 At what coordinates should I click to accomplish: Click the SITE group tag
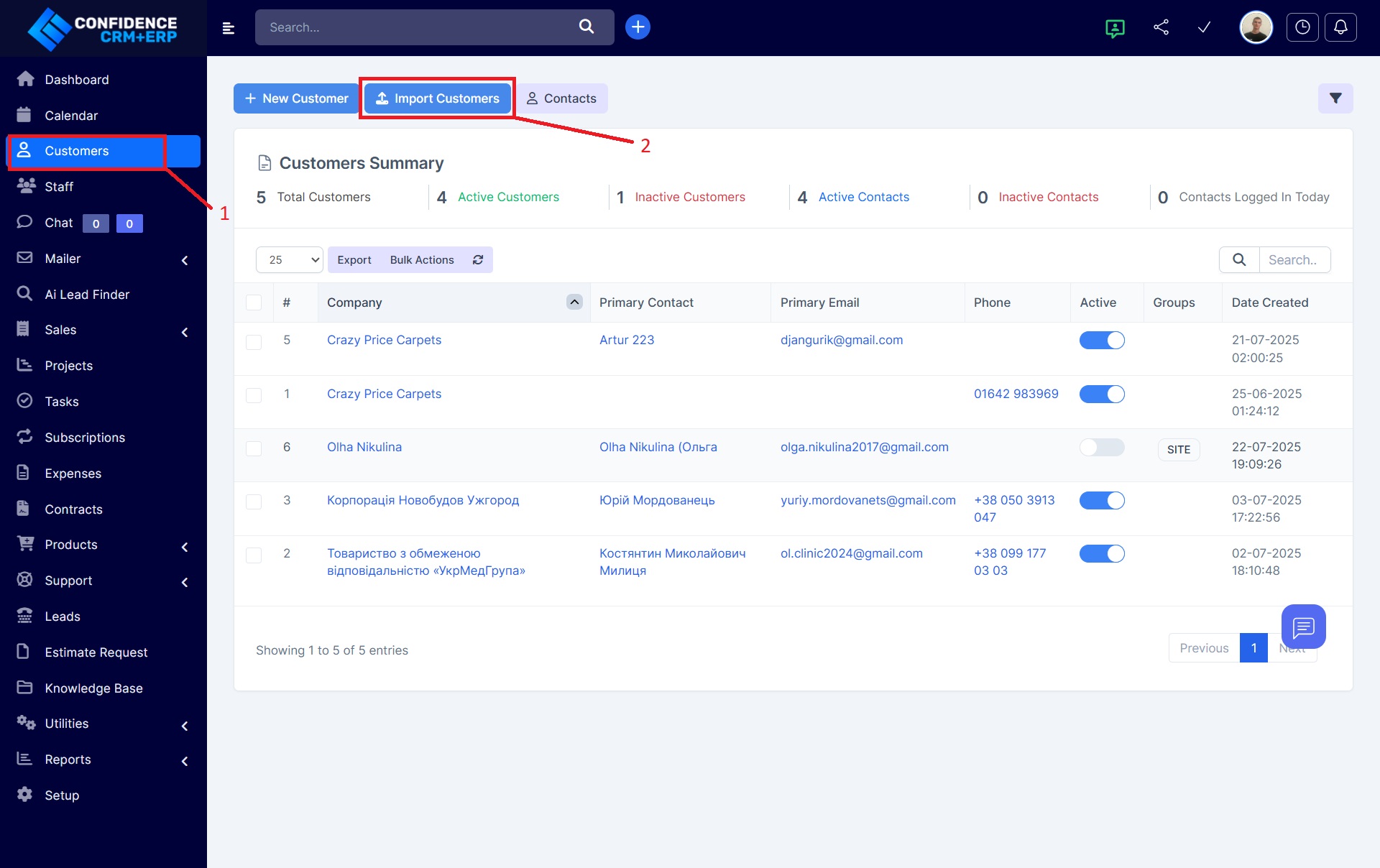coord(1179,450)
